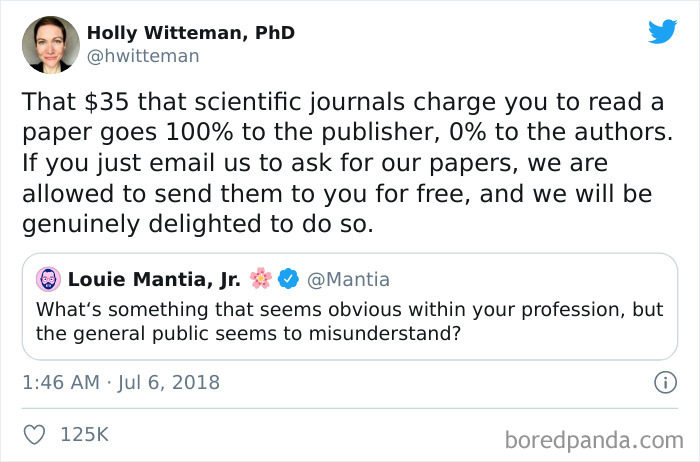Like the tweet with the heart icon
The height and width of the screenshot is (462, 700).
point(35,434)
